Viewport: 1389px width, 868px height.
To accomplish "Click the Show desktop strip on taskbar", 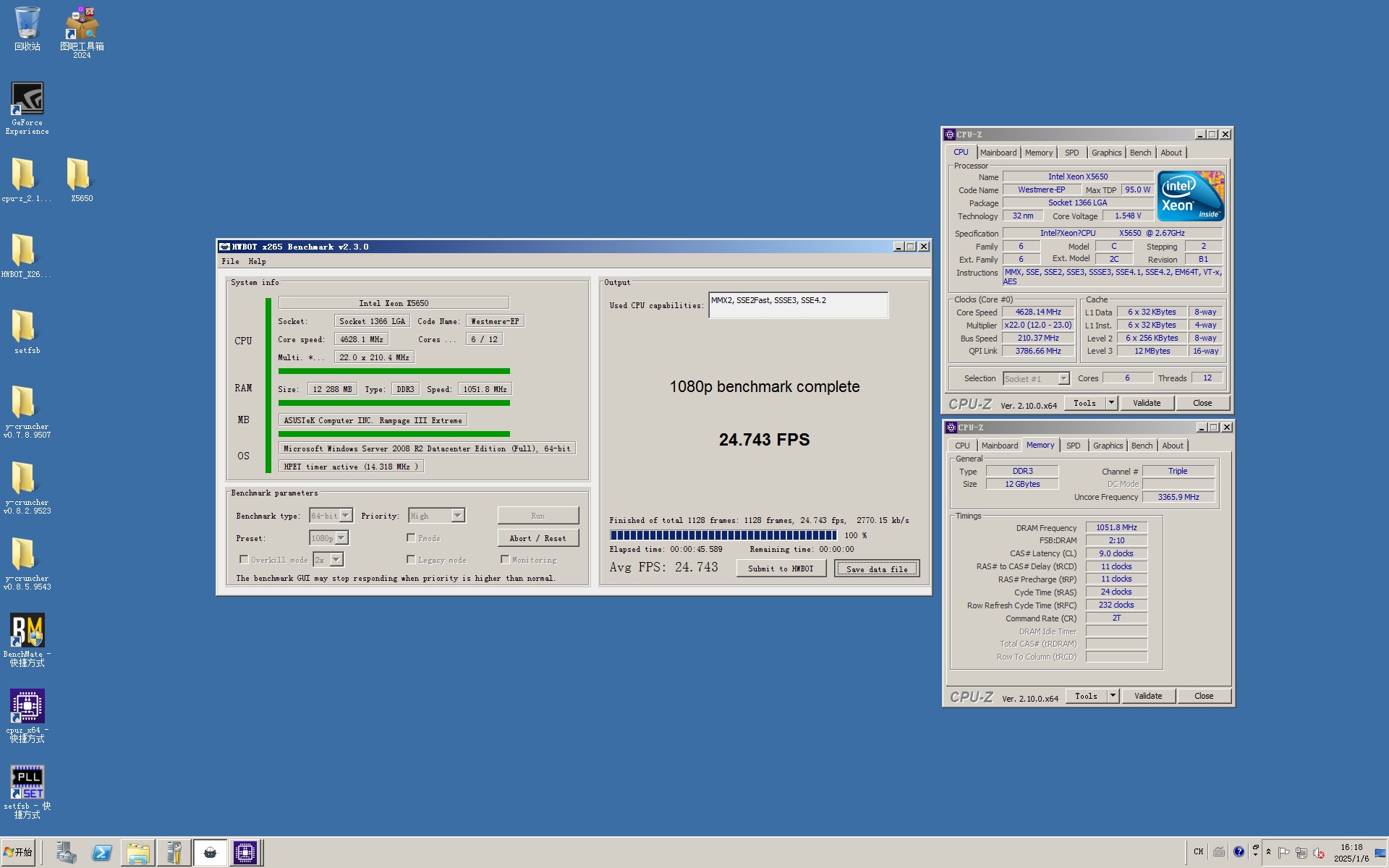I will (x=1381, y=853).
